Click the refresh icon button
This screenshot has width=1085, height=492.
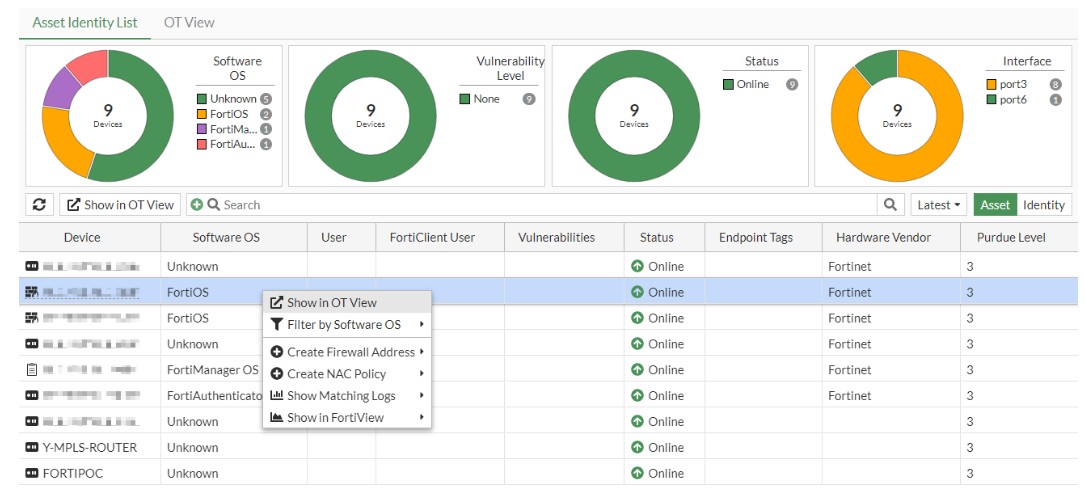39,205
